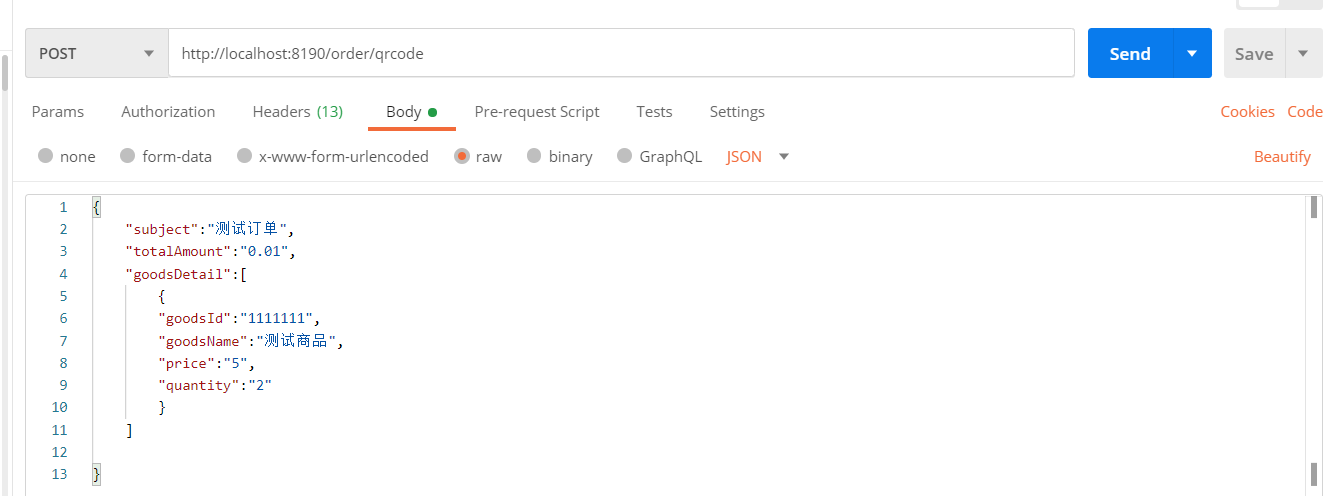Screen dimensions: 1323x496
Task: Click the Save button
Action: (x=1253, y=54)
